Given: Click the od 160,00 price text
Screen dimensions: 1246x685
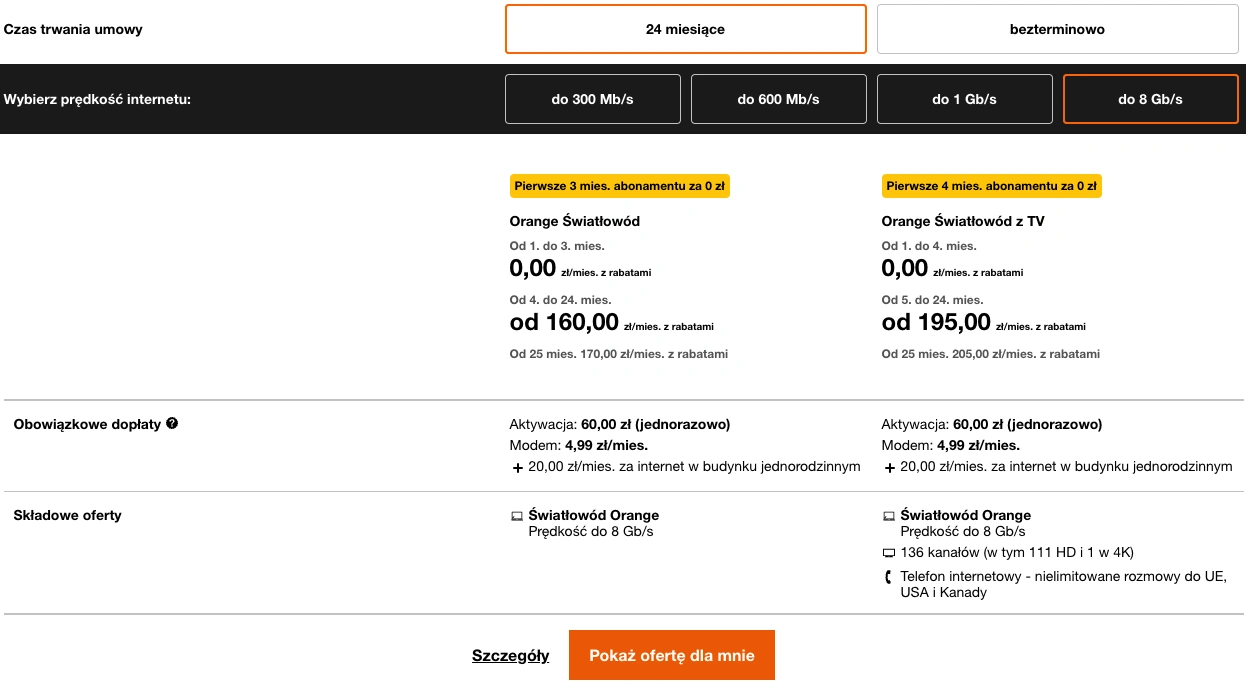Looking at the screenshot, I should 565,322.
